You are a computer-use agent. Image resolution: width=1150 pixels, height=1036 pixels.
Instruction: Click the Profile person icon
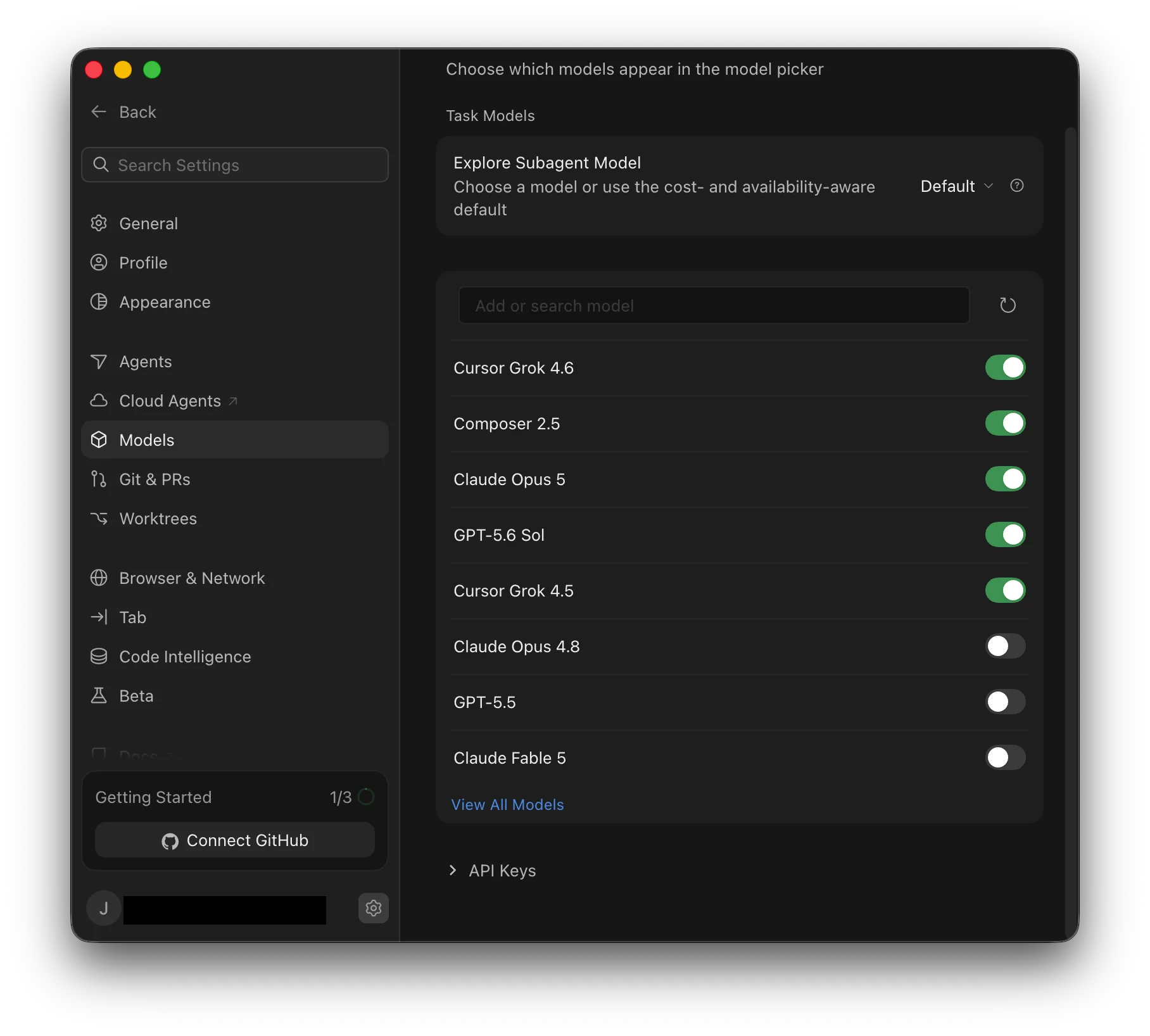99,262
